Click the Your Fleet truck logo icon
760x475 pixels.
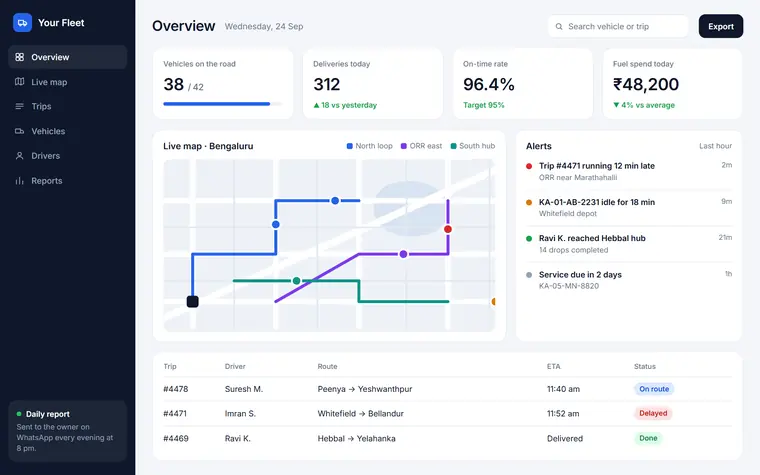click(x=22, y=23)
